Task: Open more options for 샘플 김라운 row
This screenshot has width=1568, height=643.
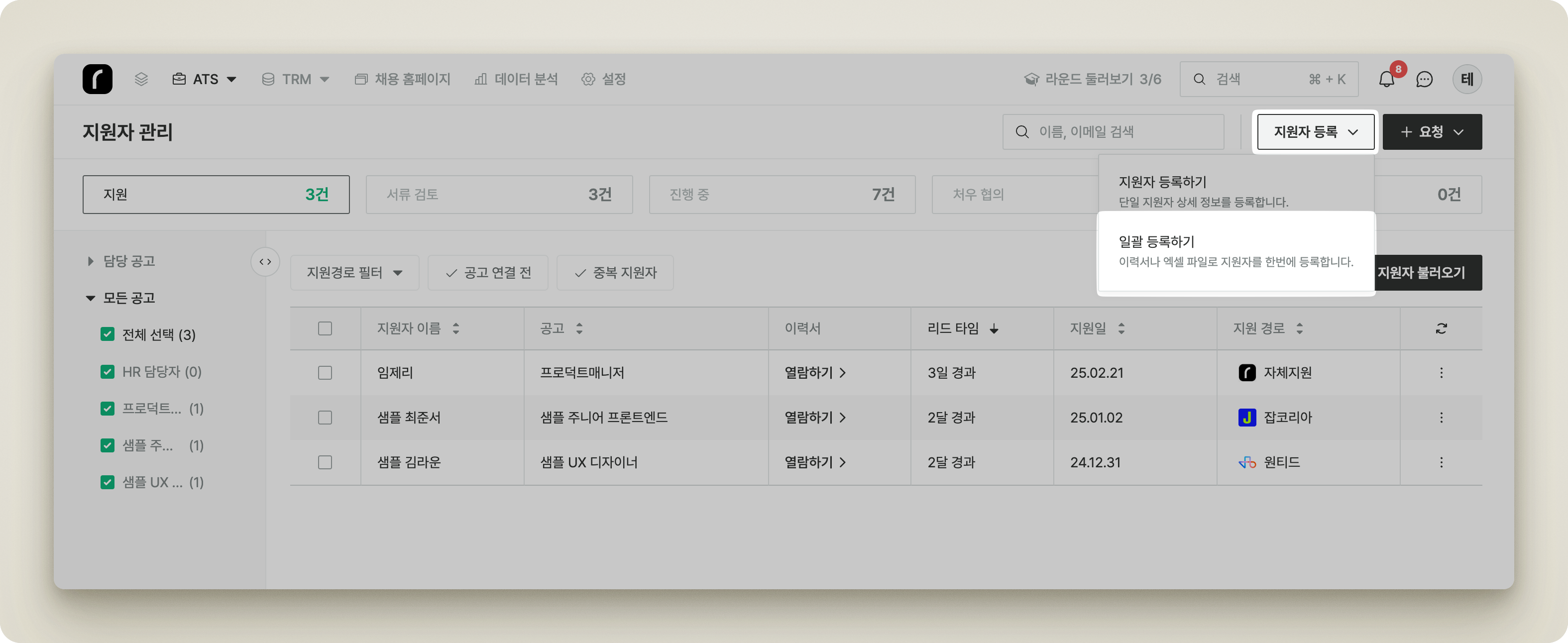Action: (x=1441, y=462)
